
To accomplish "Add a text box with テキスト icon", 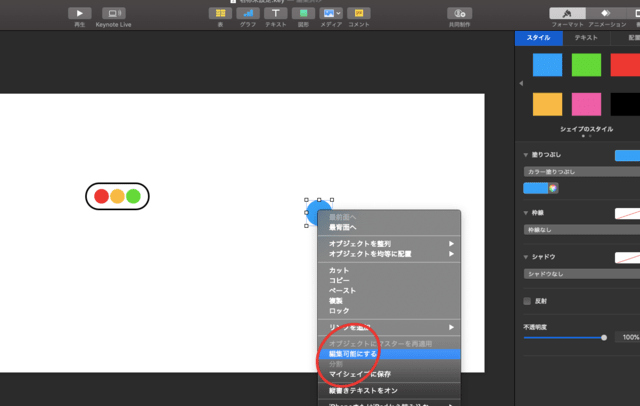I will point(275,13).
